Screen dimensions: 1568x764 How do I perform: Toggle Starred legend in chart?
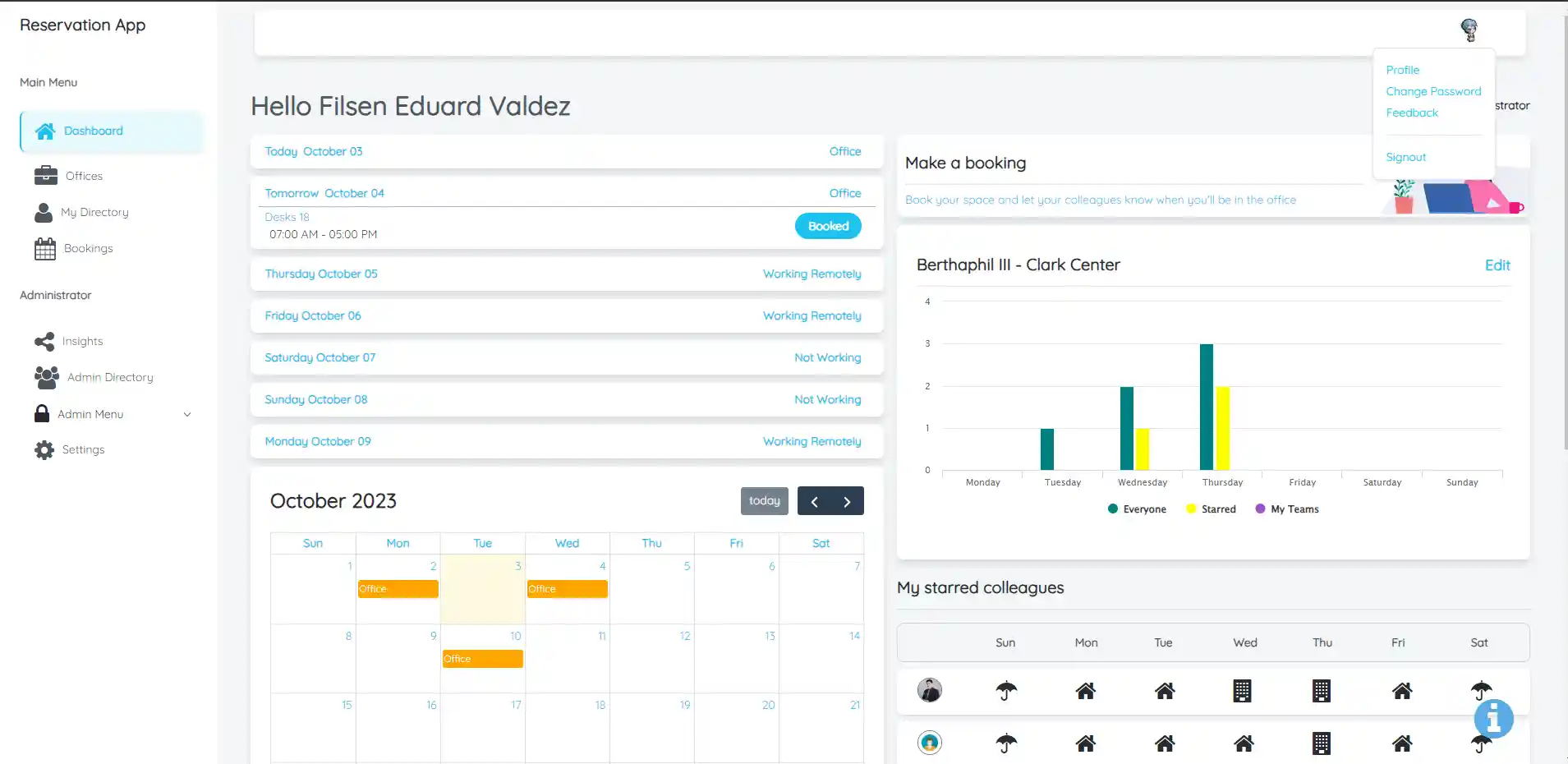[1211, 509]
